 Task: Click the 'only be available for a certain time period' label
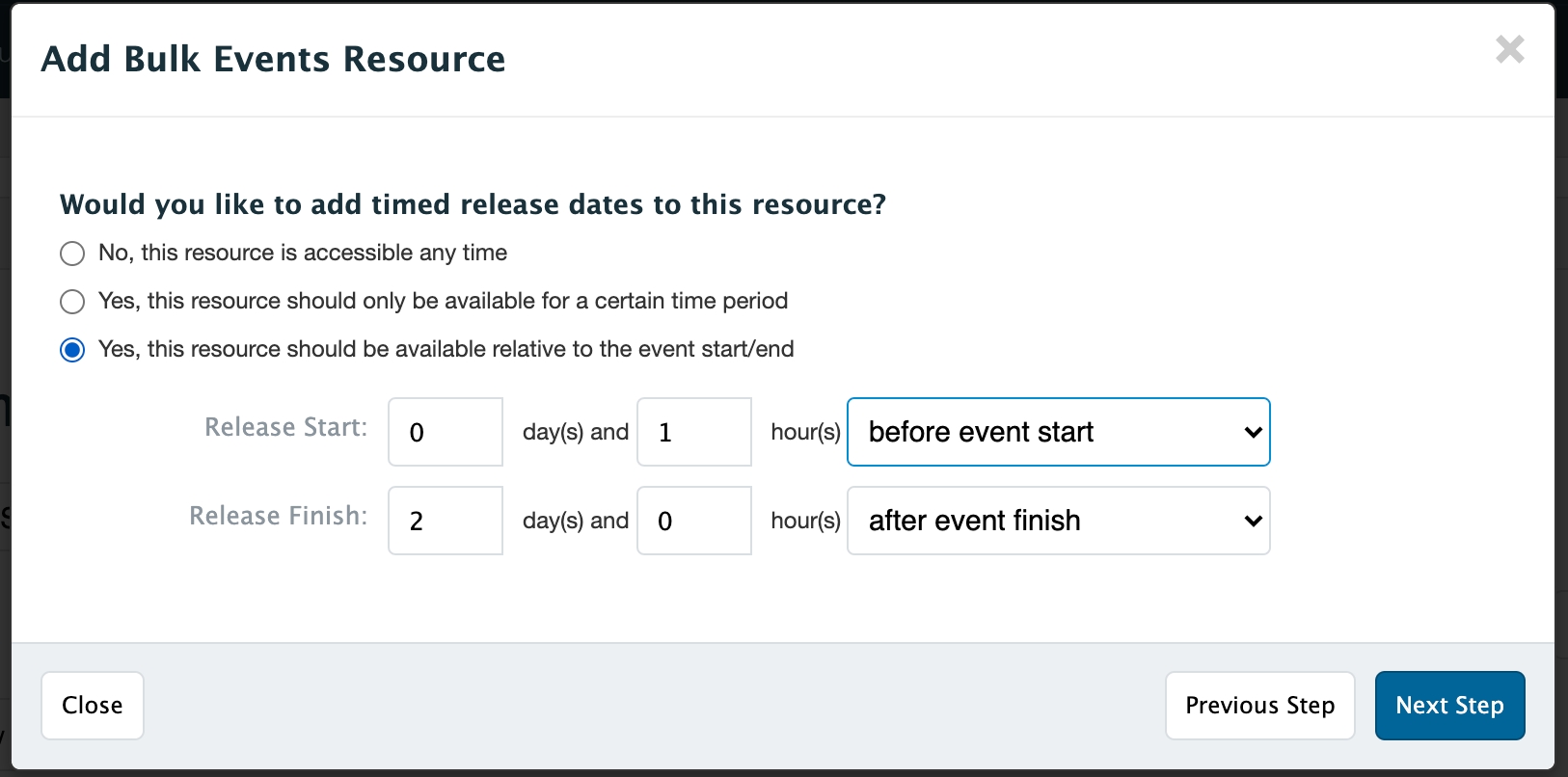(x=444, y=301)
